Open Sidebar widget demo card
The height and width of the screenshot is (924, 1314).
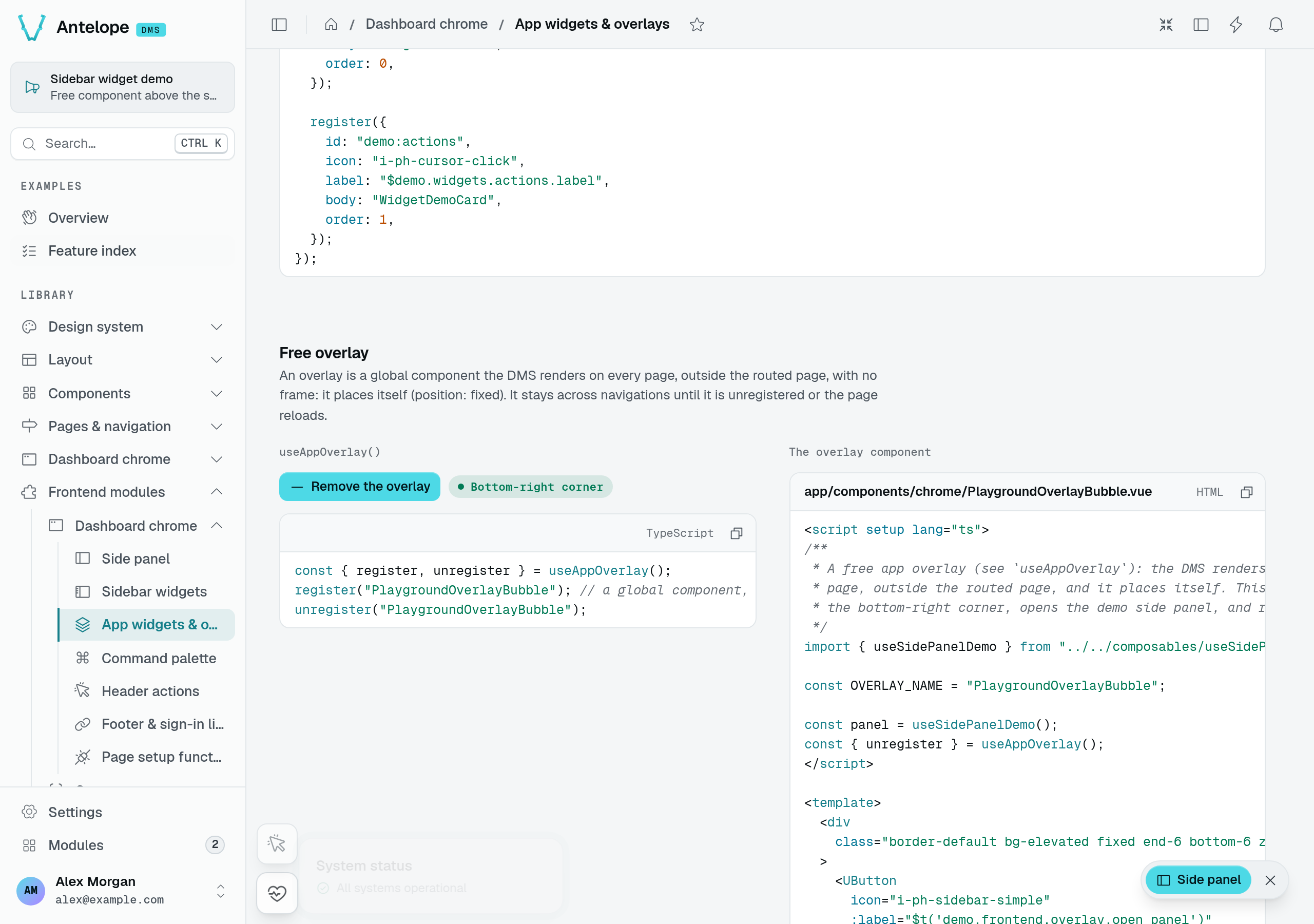[x=123, y=87]
